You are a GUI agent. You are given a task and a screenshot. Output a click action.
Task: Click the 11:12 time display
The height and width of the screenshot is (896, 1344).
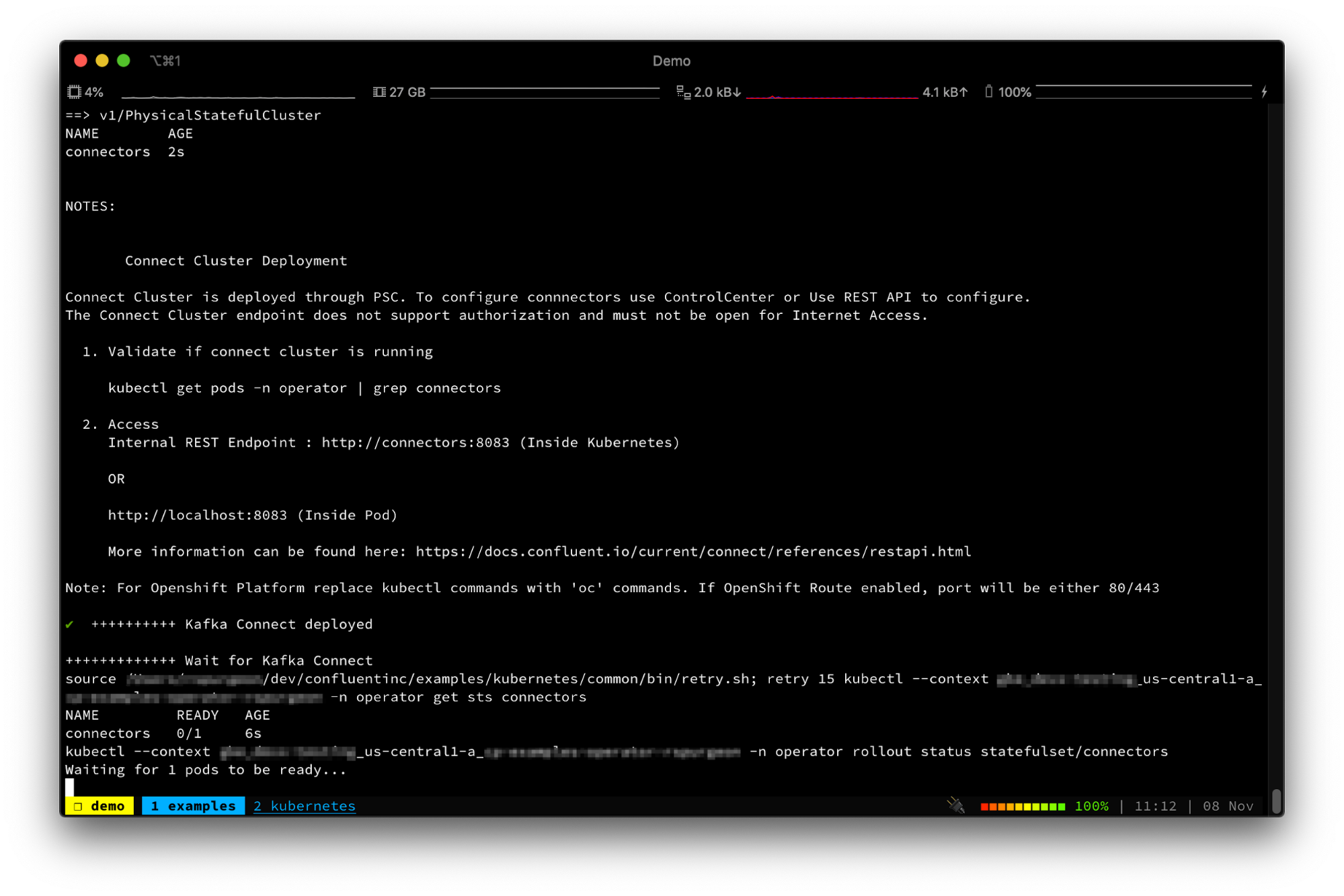(x=1155, y=805)
